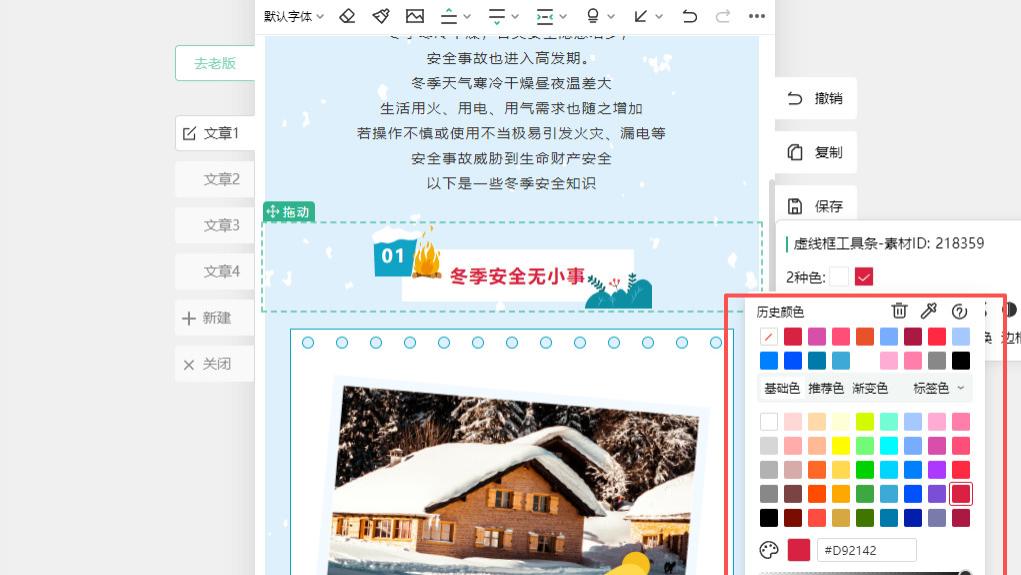Expand the spacing-before dropdown arrow
Image resolution: width=1021 pixels, height=575 pixels.
(467, 17)
